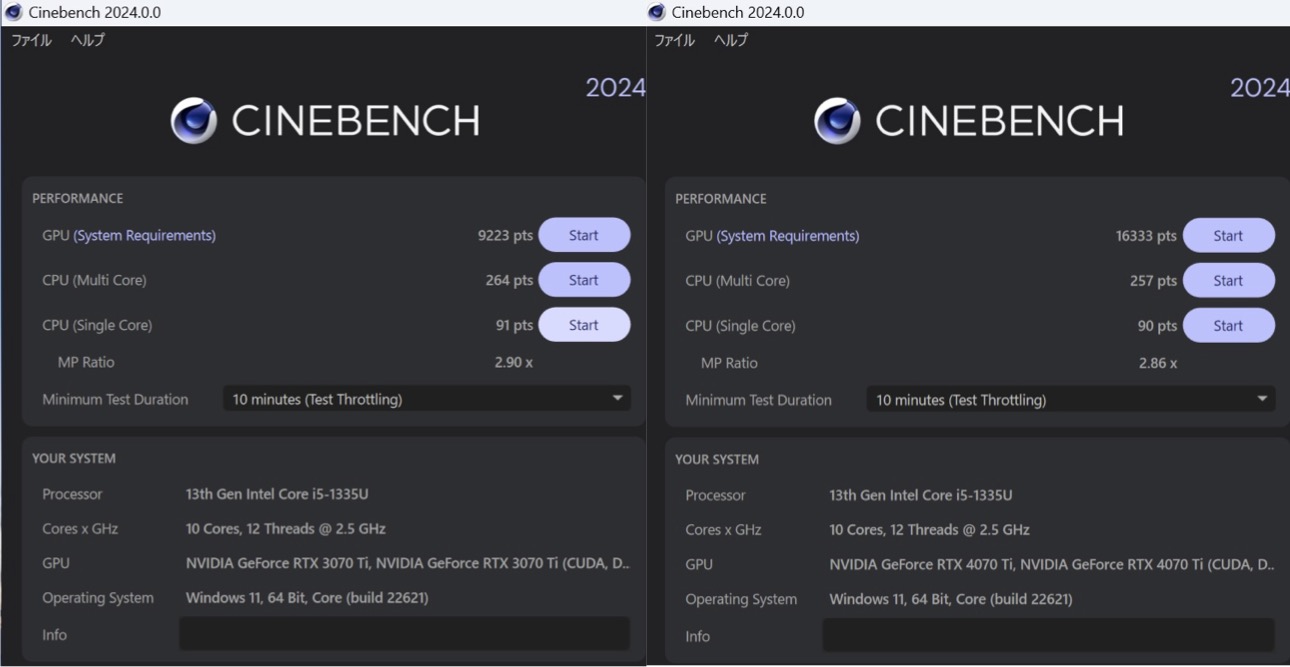The height and width of the screenshot is (667, 1290).
Task: Start CPU Single Core test in left window
Action: point(584,325)
